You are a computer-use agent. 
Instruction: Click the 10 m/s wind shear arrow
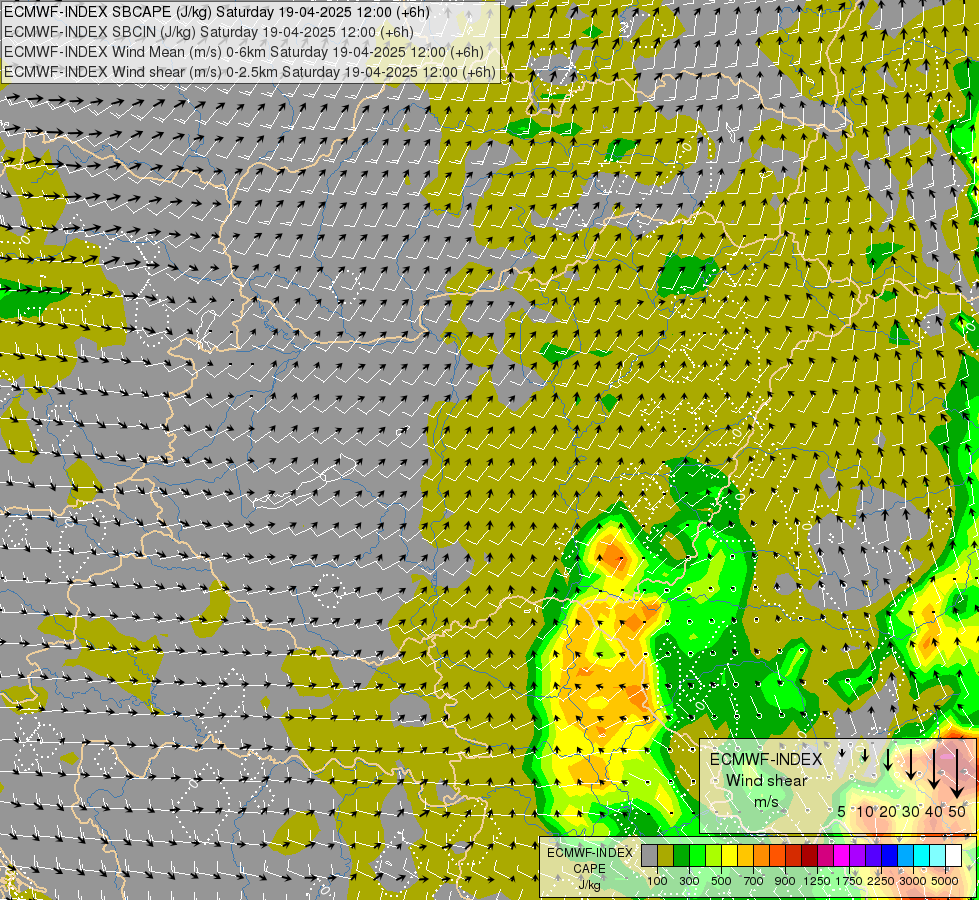[x=865, y=756]
